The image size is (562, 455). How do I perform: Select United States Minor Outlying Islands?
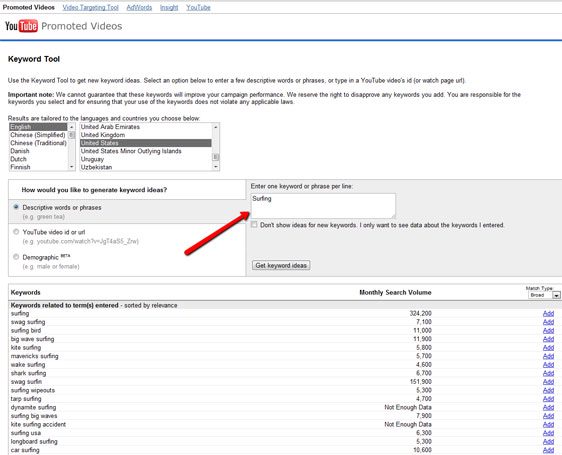(146, 151)
